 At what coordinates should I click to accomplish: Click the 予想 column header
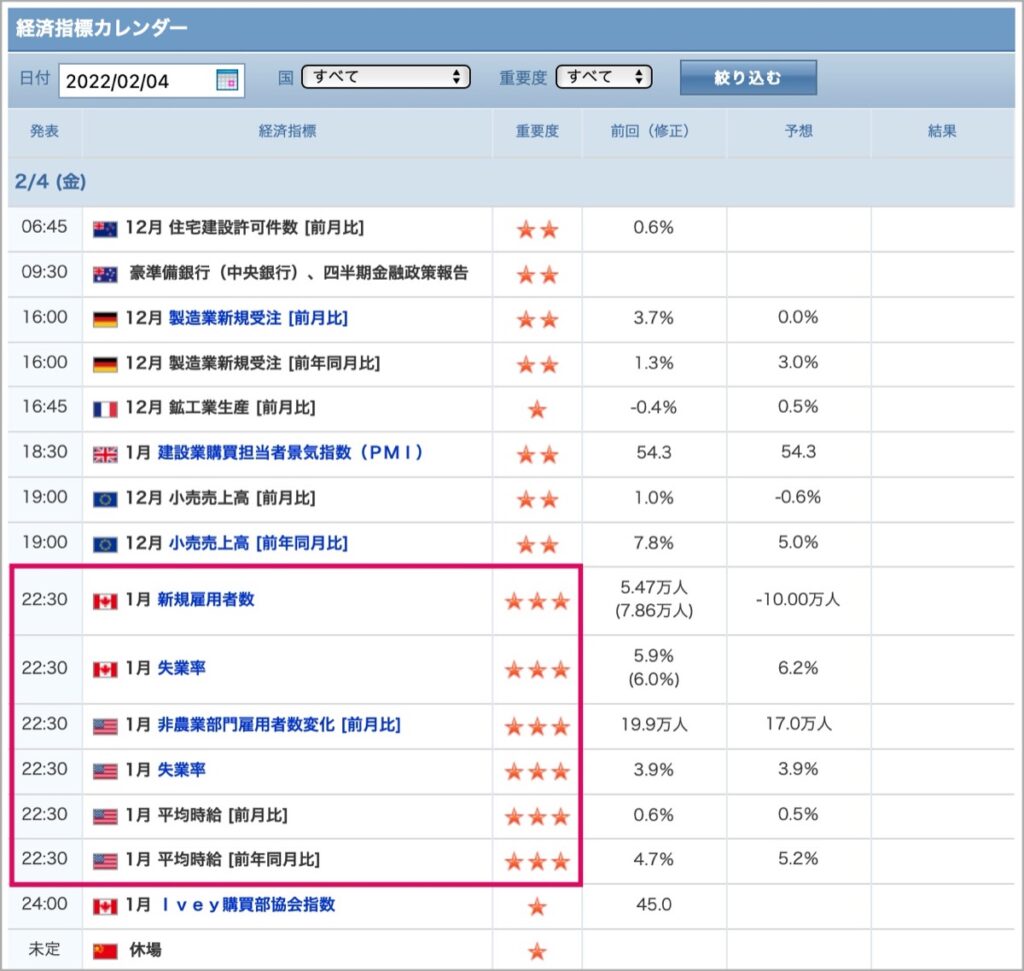click(x=798, y=131)
